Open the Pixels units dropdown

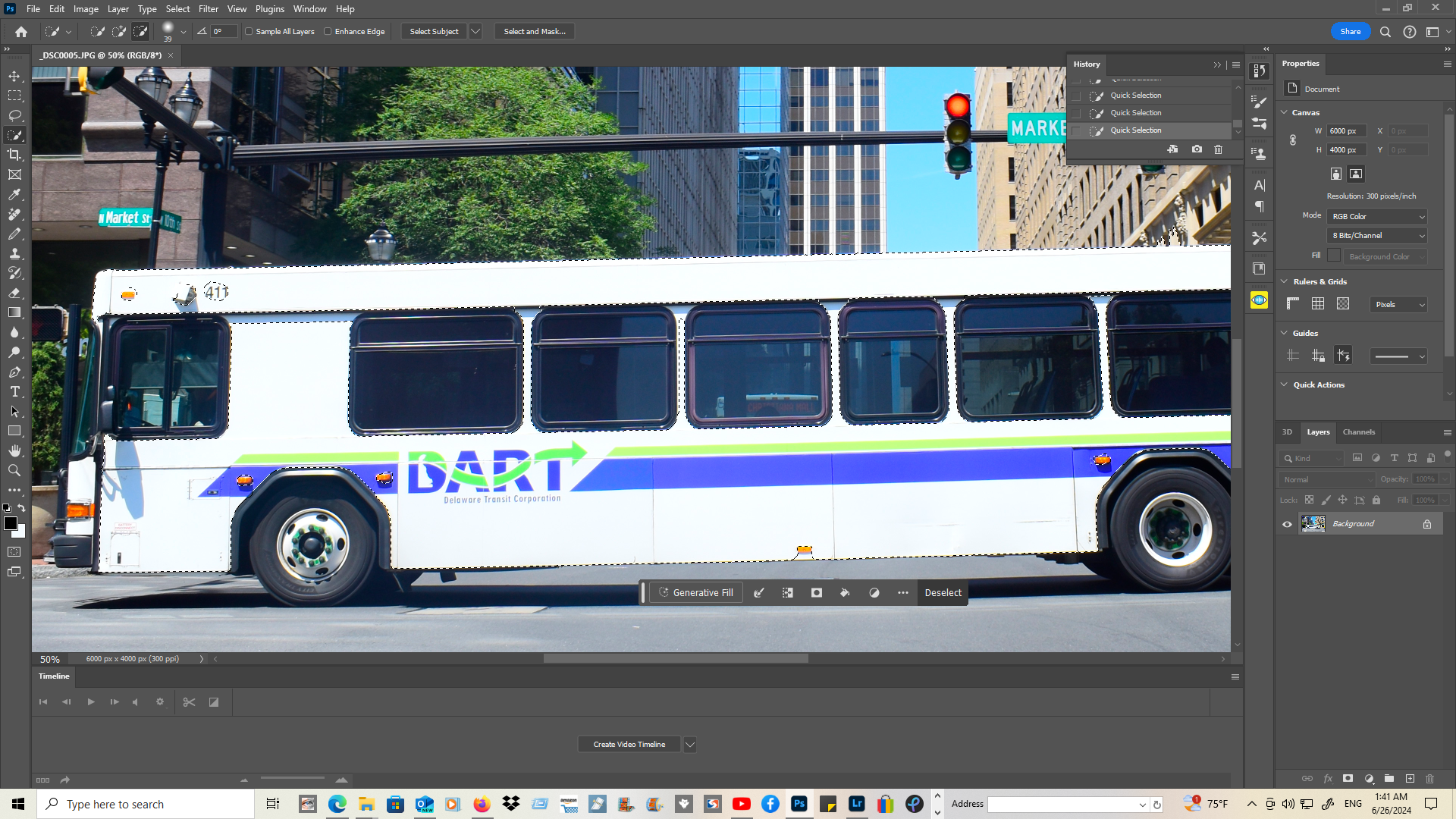pyautogui.click(x=1399, y=305)
